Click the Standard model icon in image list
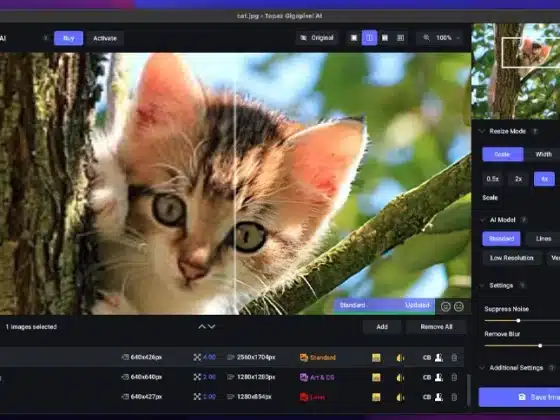The height and width of the screenshot is (420, 560). pyautogui.click(x=304, y=358)
